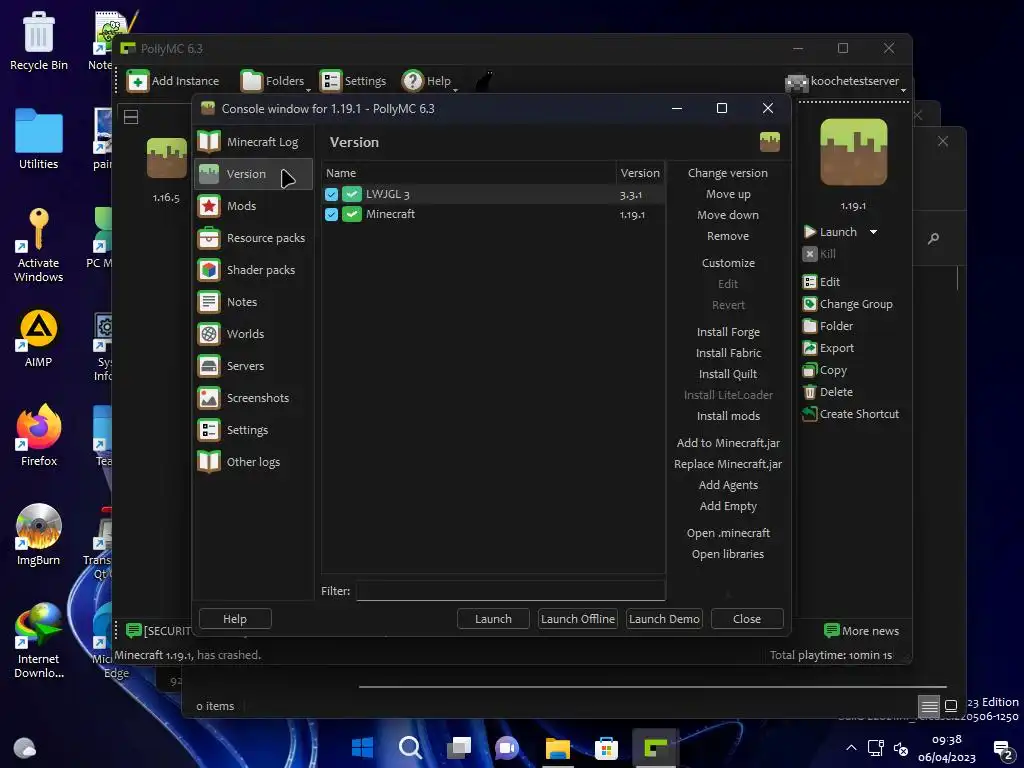The height and width of the screenshot is (768, 1024).
Task: Open Windows Start menu
Action: [x=362, y=747]
